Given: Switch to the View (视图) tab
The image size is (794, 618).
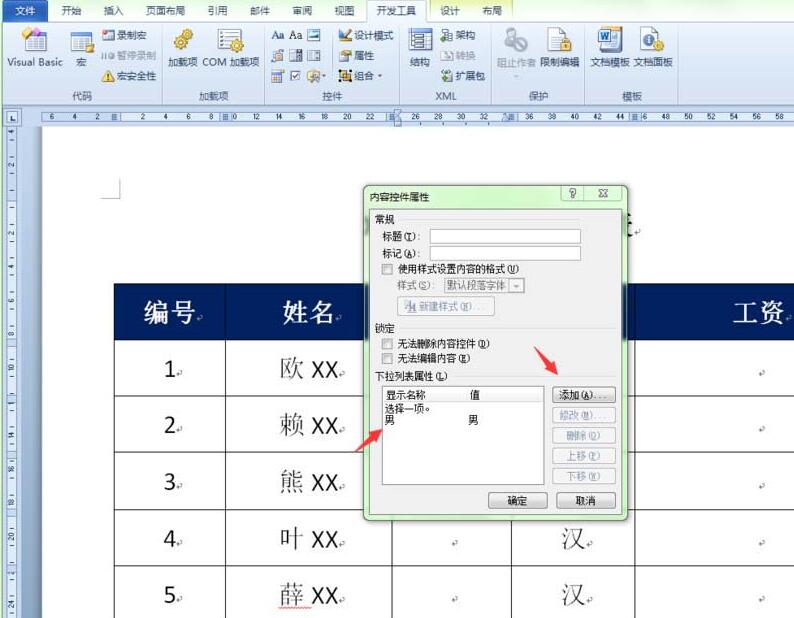Looking at the screenshot, I should point(344,10).
